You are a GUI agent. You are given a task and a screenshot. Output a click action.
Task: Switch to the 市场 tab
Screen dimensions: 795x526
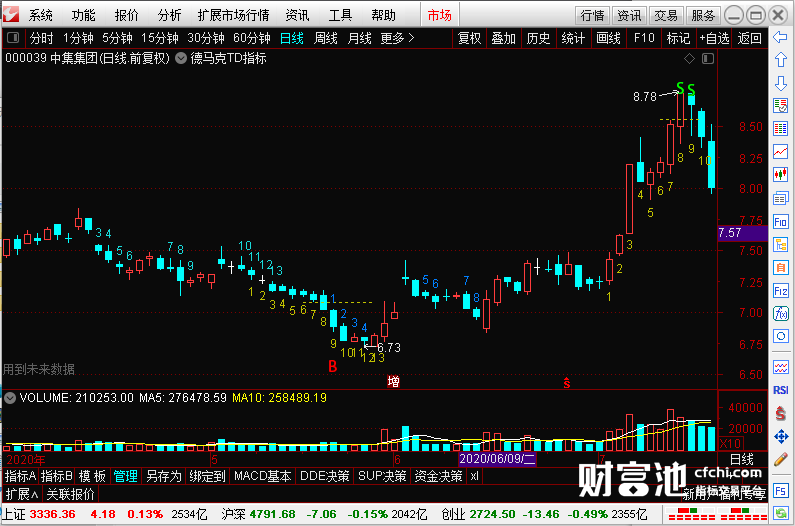tap(439, 15)
